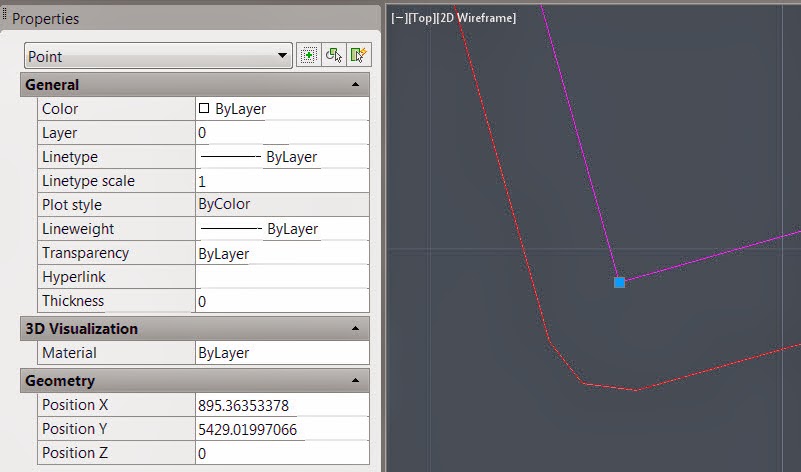This screenshot has height=472, width=801.
Task: Click the Select Objects icon
Action: pyautogui.click(x=334, y=55)
